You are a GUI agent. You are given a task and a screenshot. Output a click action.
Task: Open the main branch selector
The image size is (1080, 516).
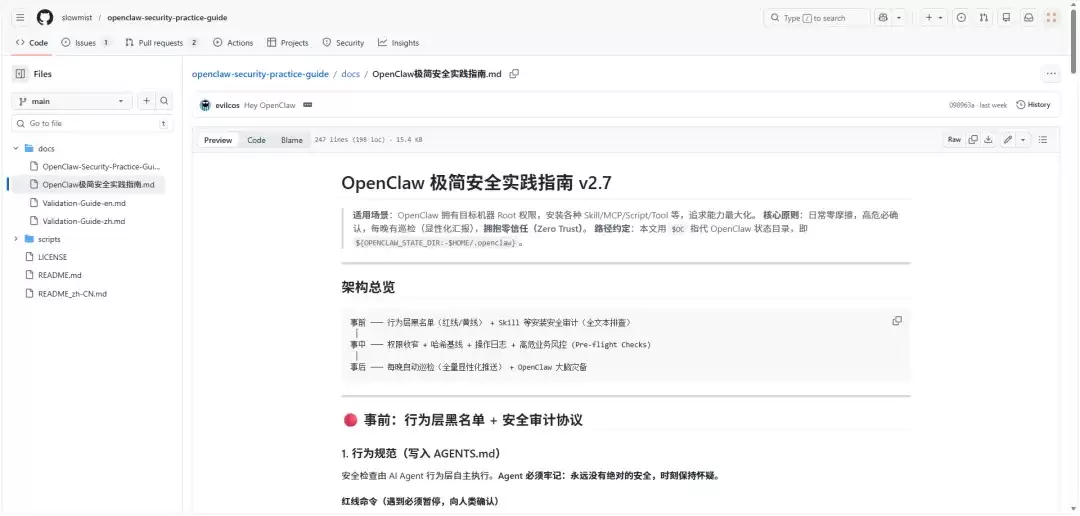coord(72,101)
